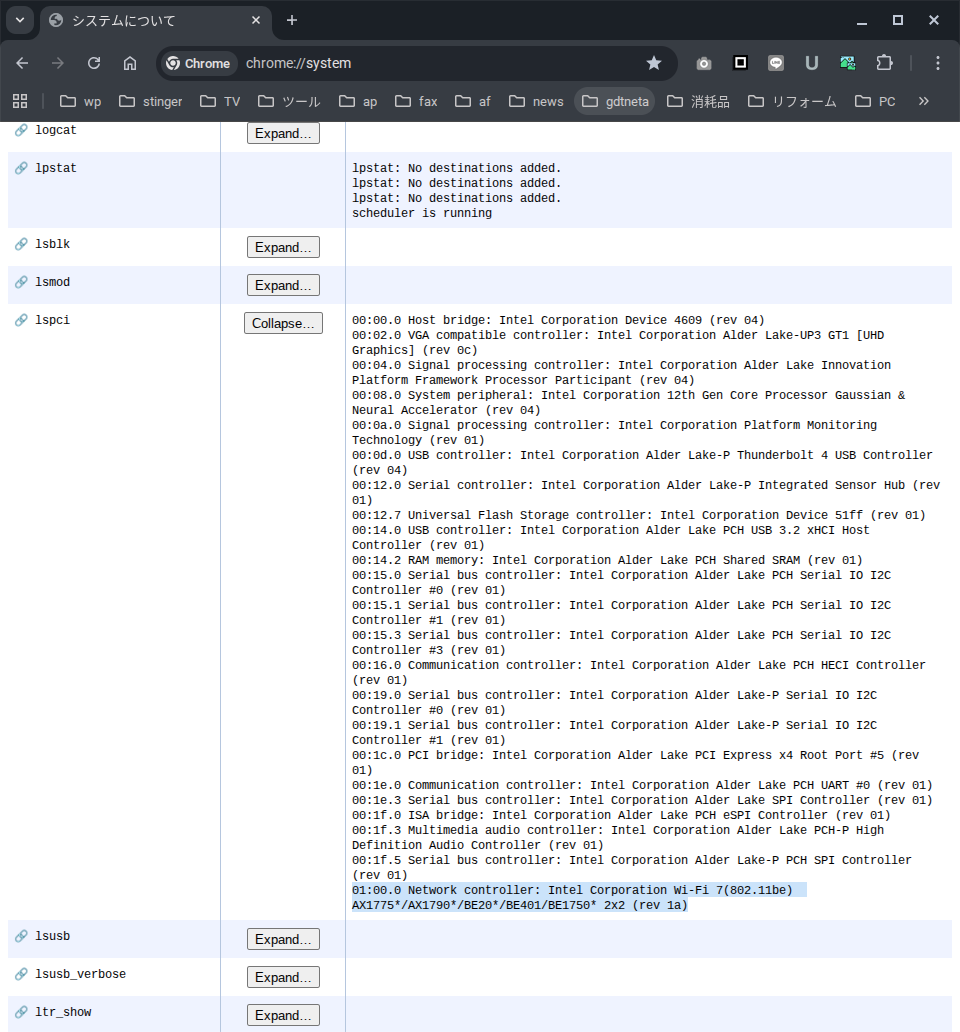Go back with the browser back arrow
This screenshot has height=1032, width=960.
(22, 63)
